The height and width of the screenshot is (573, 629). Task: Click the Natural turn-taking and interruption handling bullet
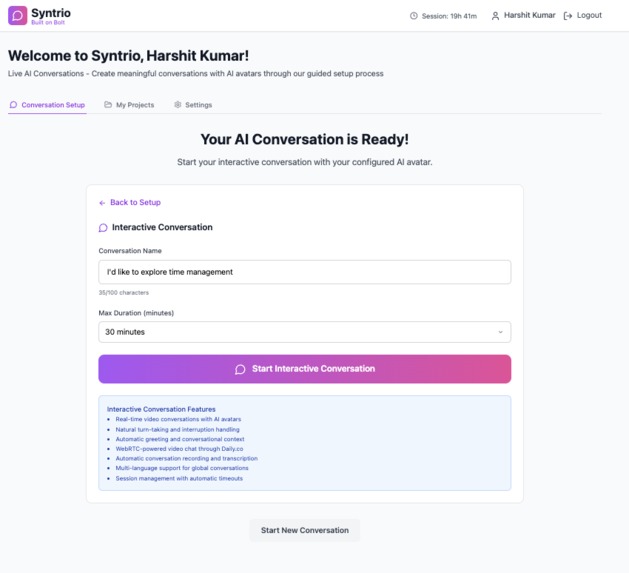click(x=177, y=429)
